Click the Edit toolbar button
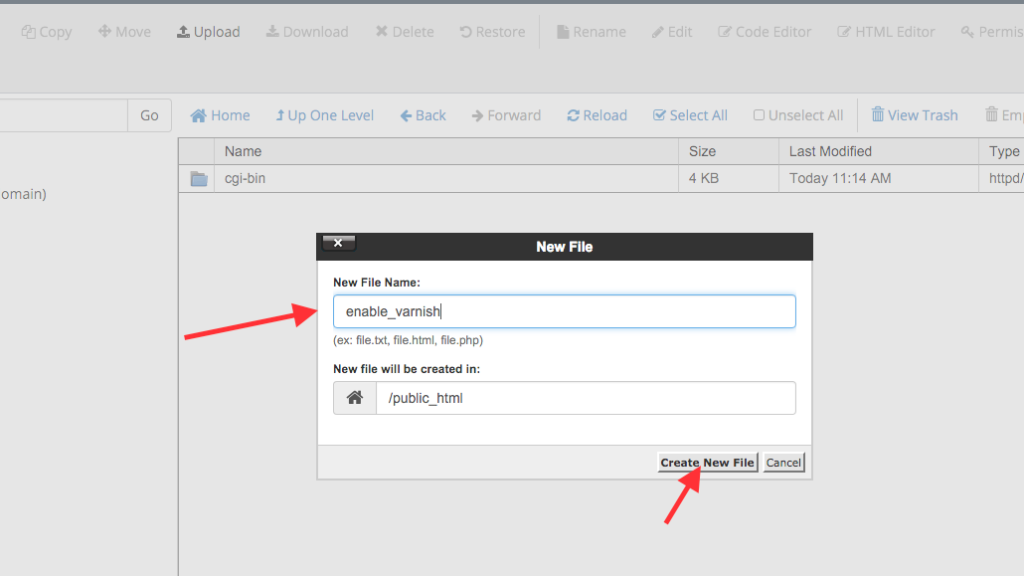1024x576 pixels. pyautogui.click(x=672, y=32)
